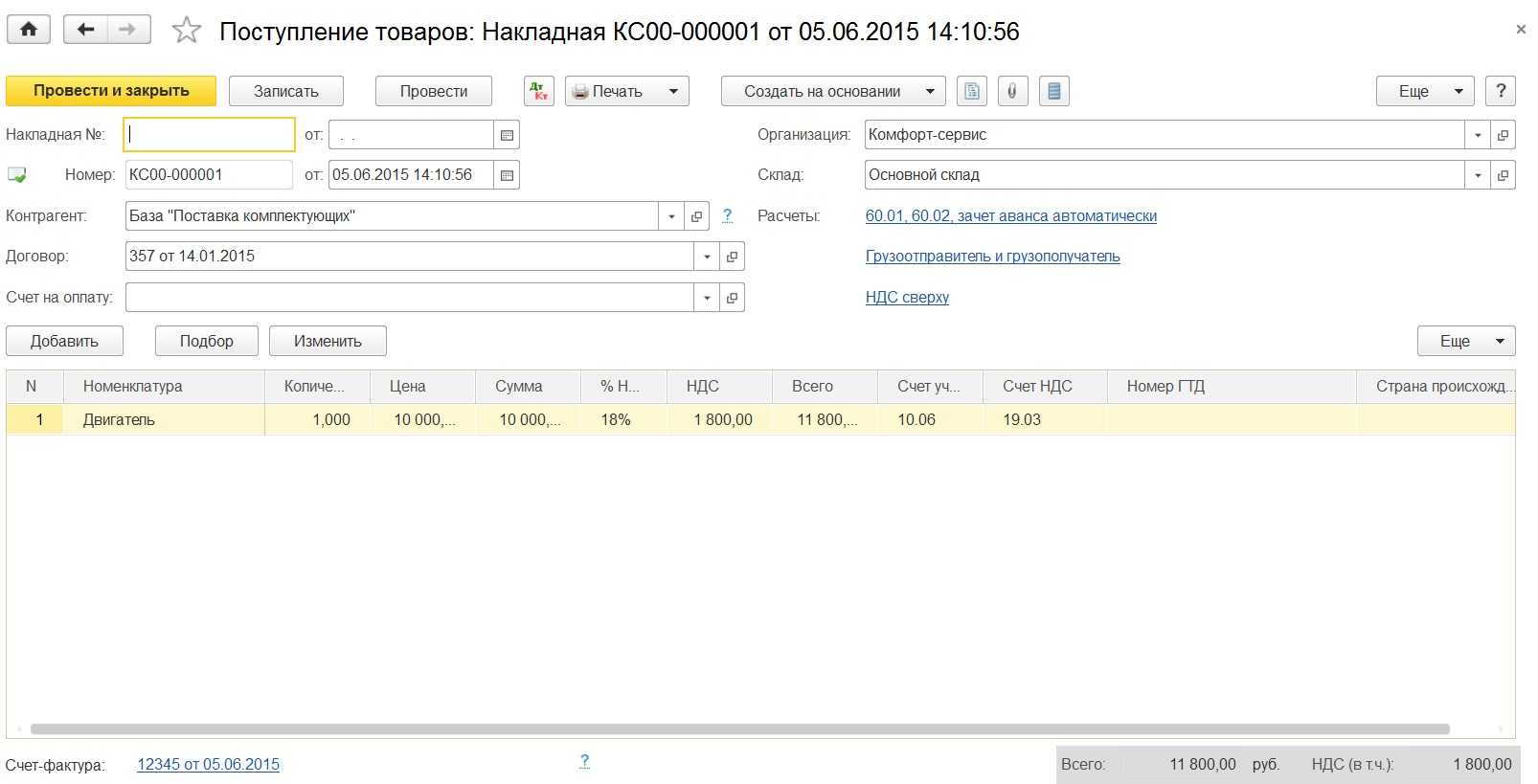
Task: Click the Добавить row button
Action: pyautogui.click(x=64, y=341)
